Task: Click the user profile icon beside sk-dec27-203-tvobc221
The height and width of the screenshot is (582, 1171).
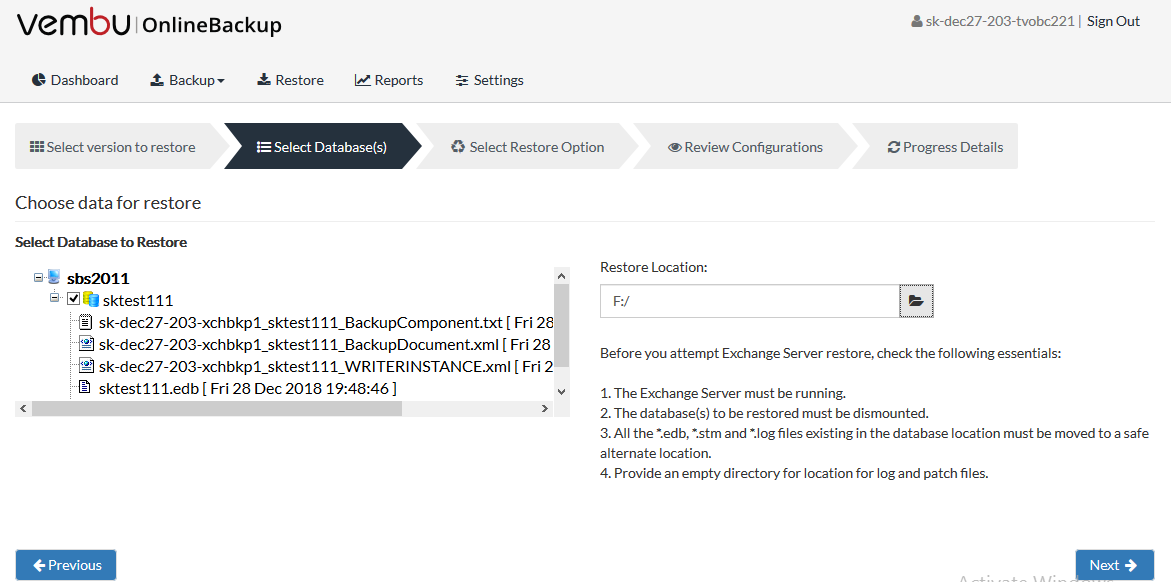Action: tap(916, 22)
